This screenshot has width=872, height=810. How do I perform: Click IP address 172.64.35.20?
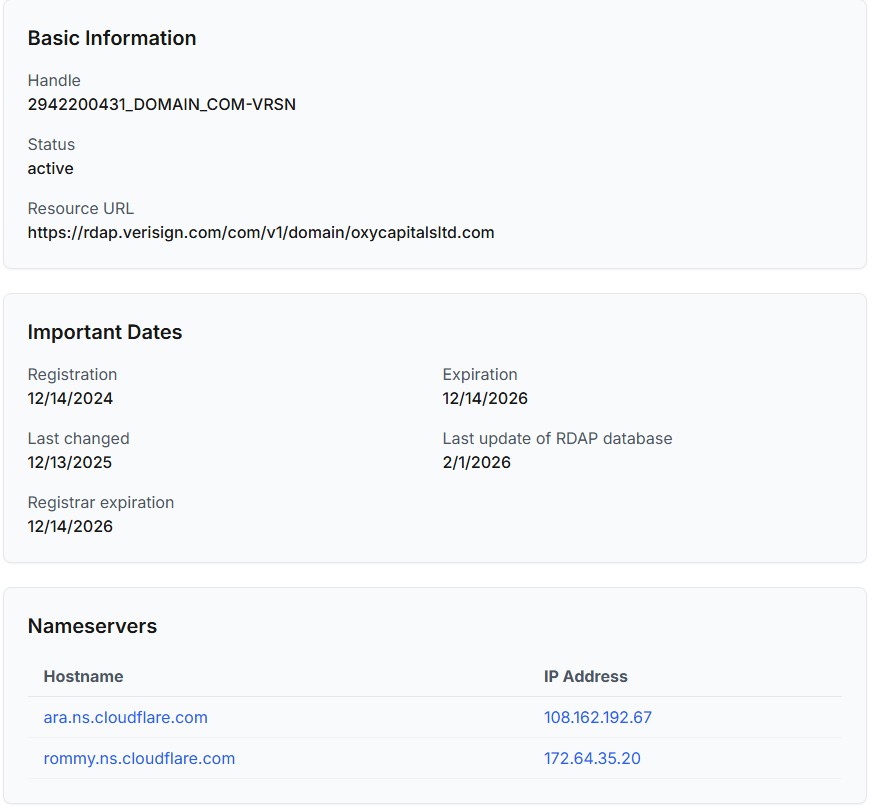pyautogui.click(x=592, y=758)
